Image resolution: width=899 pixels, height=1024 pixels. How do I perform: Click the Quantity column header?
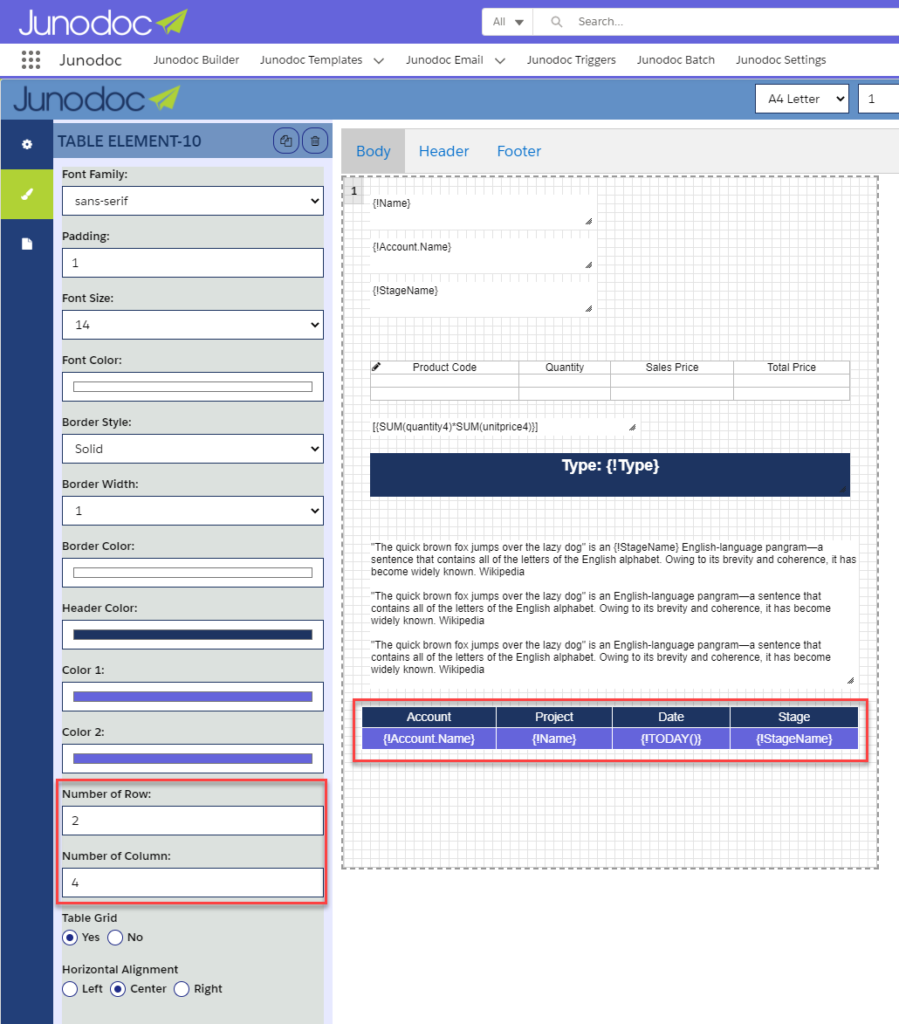565,367
